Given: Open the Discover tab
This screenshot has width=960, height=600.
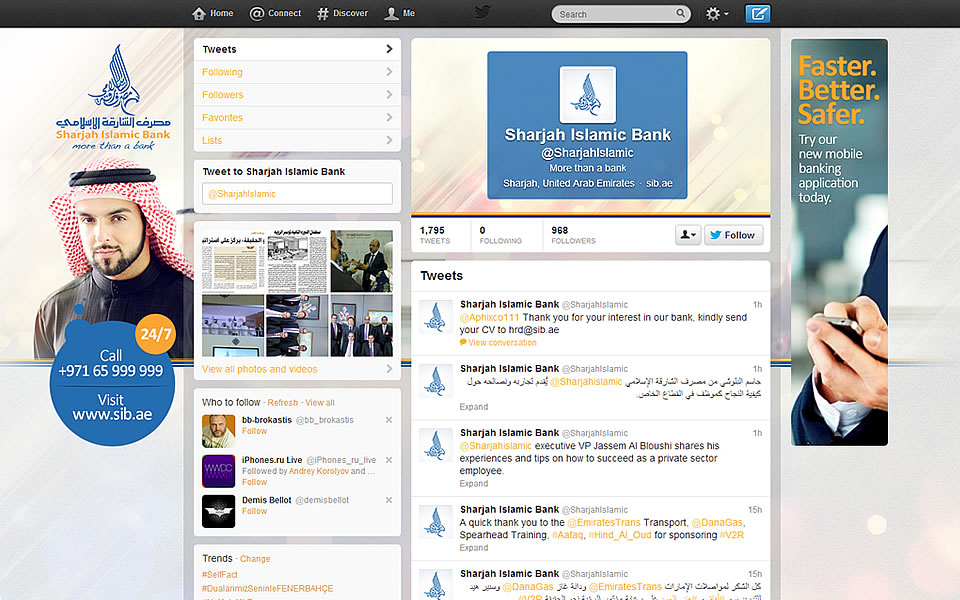Looking at the screenshot, I should point(342,14).
